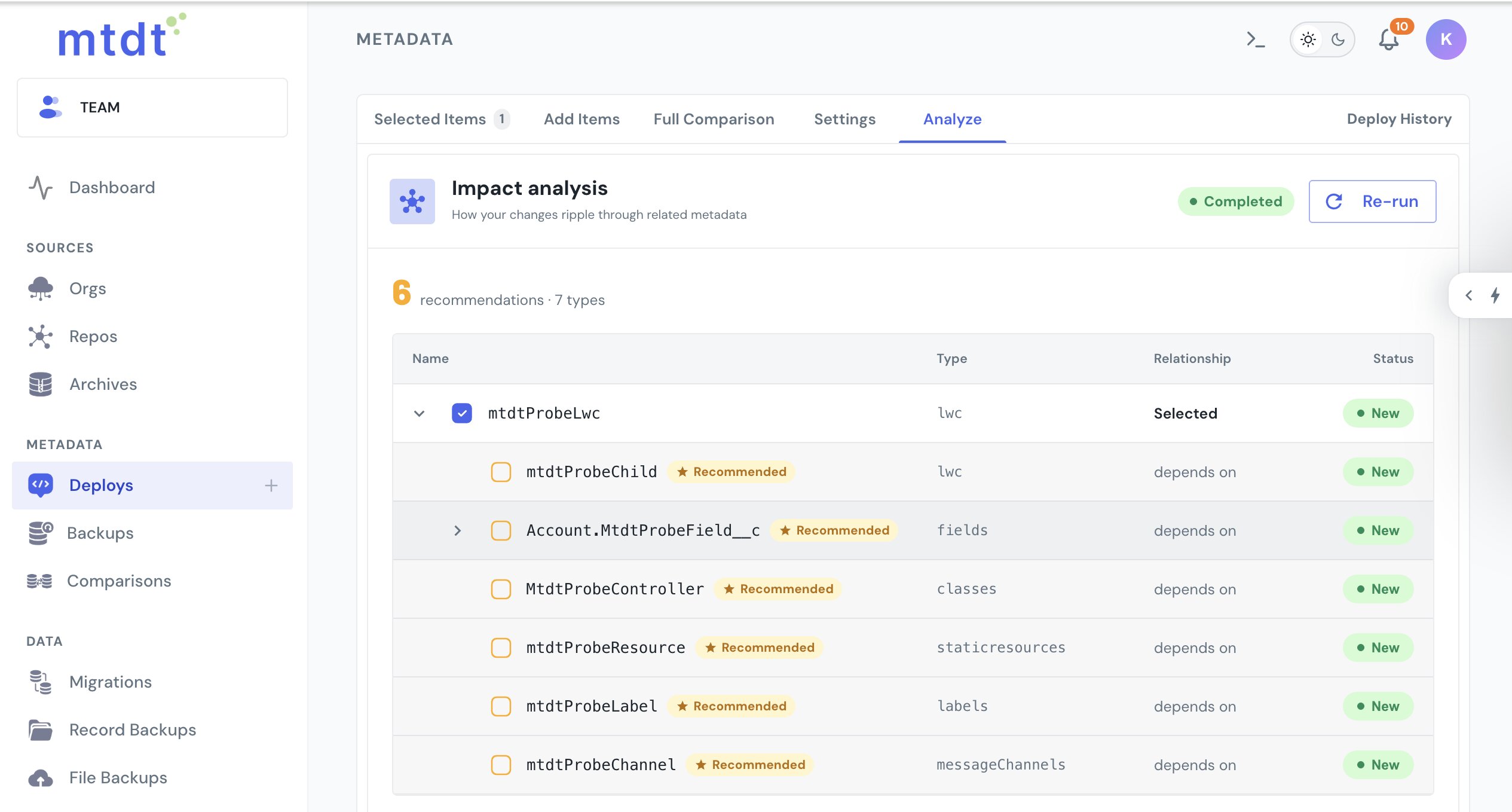Open the terminal console icon
The image size is (1512, 812).
click(1256, 39)
